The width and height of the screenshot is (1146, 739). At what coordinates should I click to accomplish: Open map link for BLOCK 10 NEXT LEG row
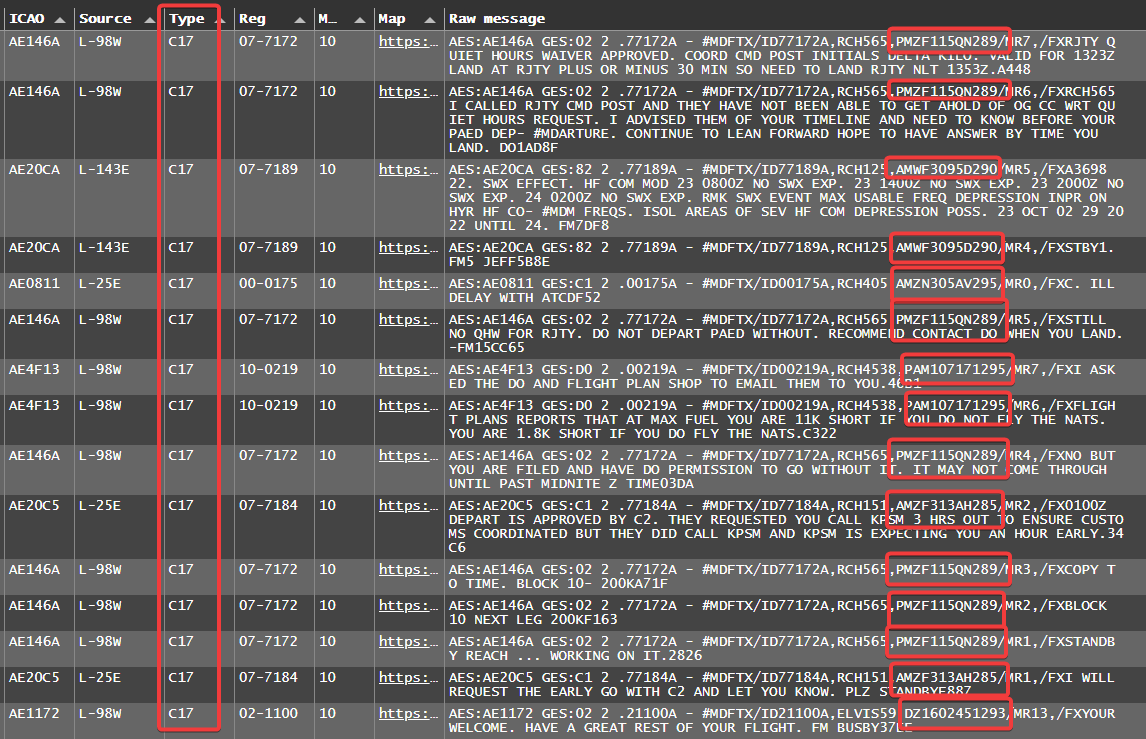click(x=408, y=605)
